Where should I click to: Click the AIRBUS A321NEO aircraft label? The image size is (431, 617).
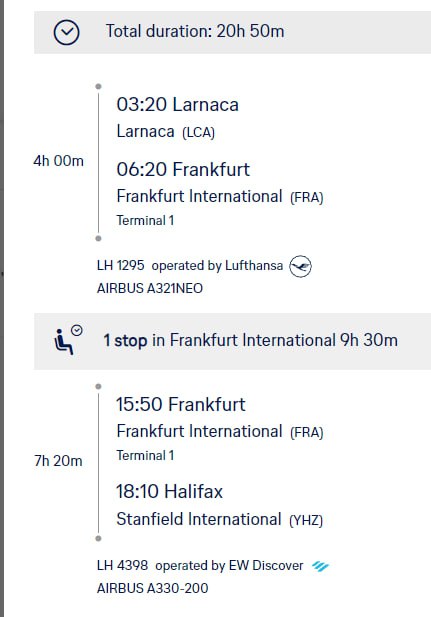(150, 288)
